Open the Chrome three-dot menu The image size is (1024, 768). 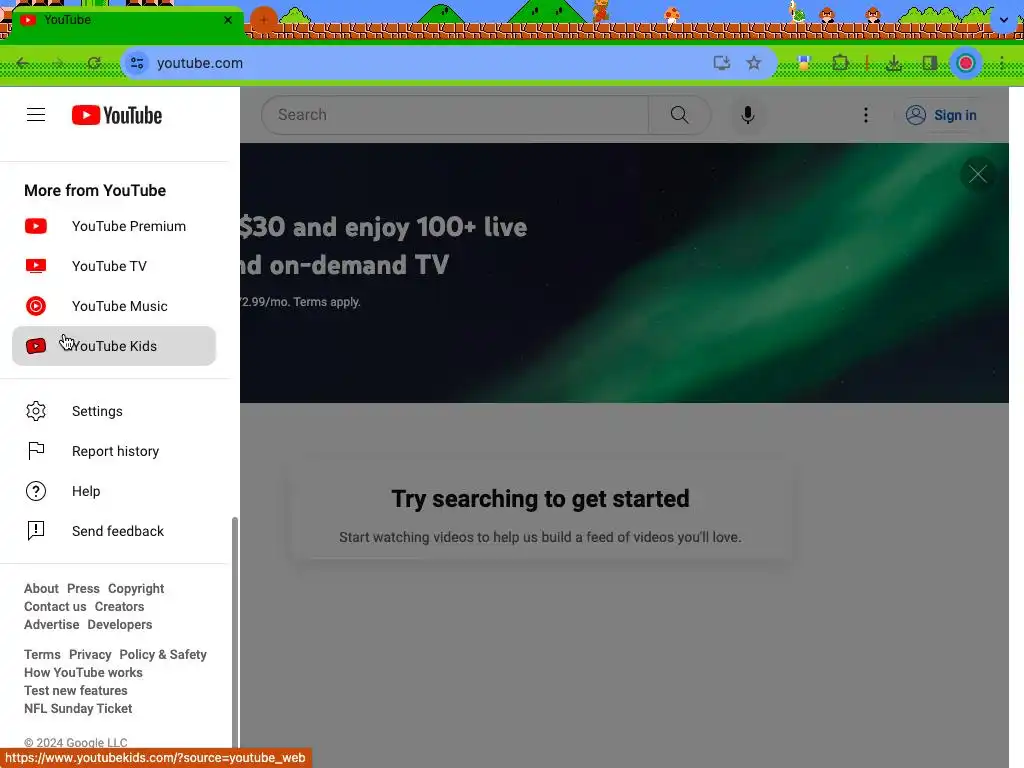[1002, 63]
